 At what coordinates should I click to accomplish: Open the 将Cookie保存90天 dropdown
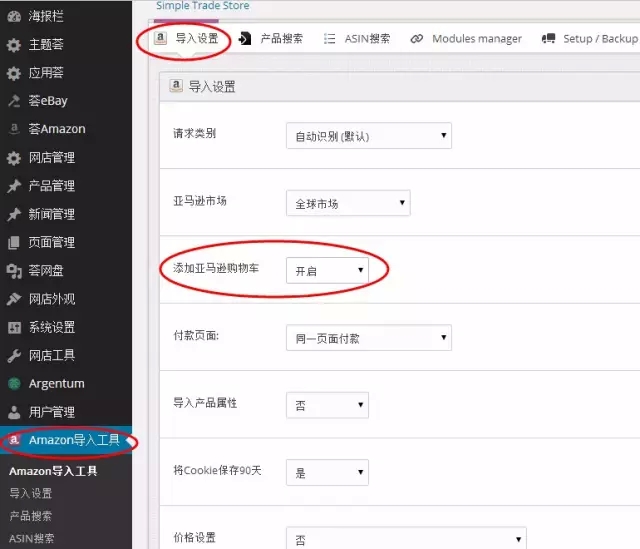click(x=326, y=472)
